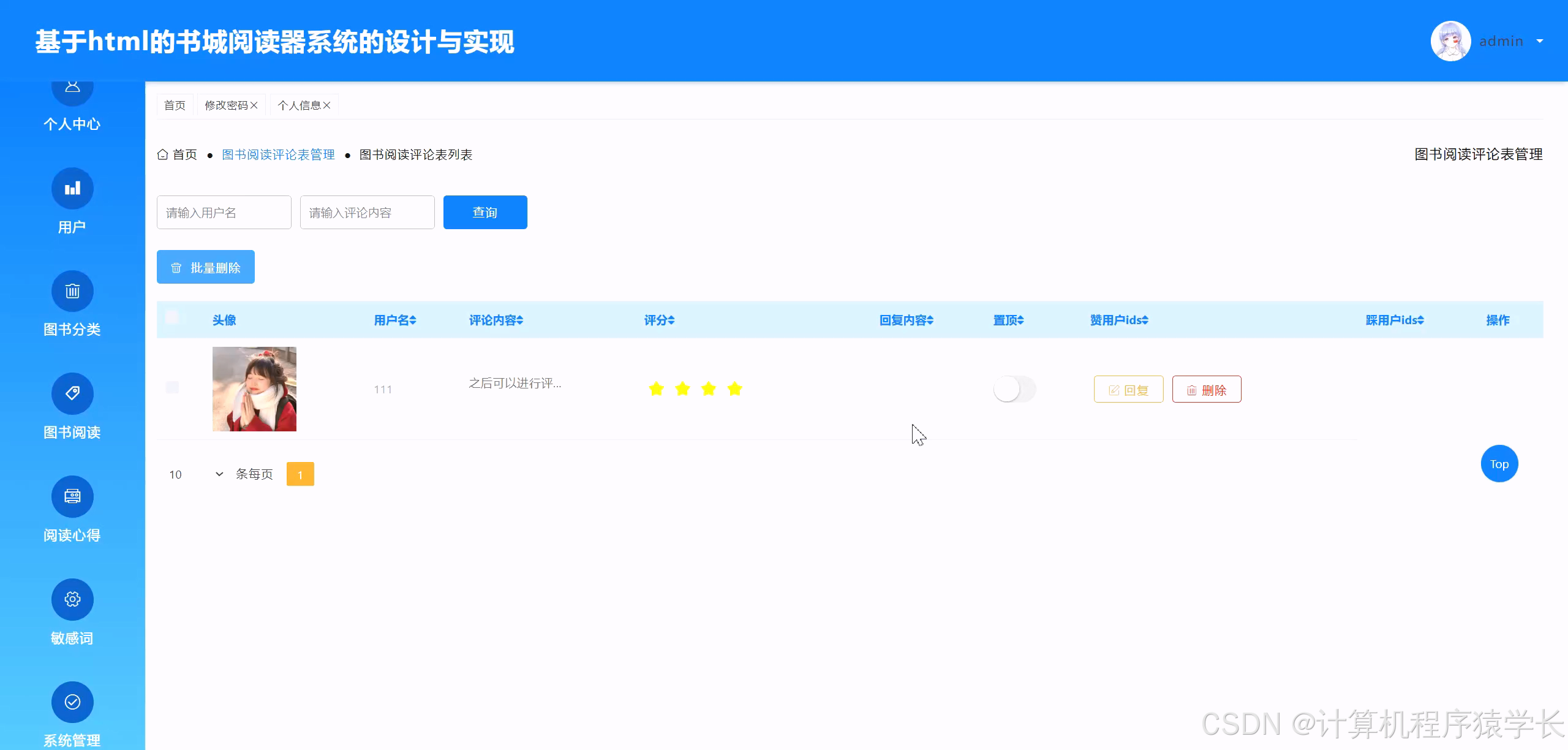The width and height of the screenshot is (1568, 750).
Task: Click the admin username label
Action: click(x=1501, y=41)
